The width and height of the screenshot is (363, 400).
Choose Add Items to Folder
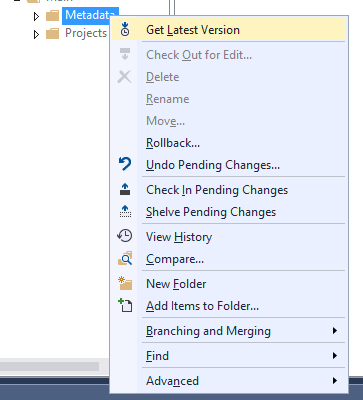229,306
